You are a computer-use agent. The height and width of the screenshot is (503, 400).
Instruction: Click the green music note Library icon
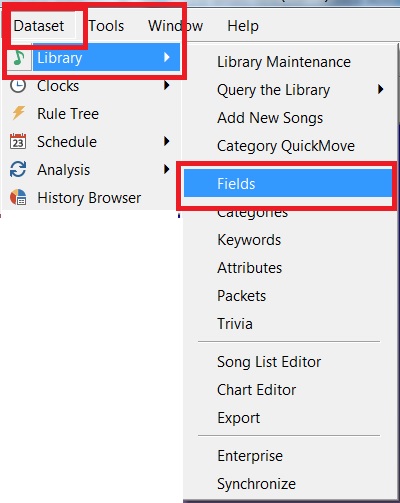coord(19,58)
